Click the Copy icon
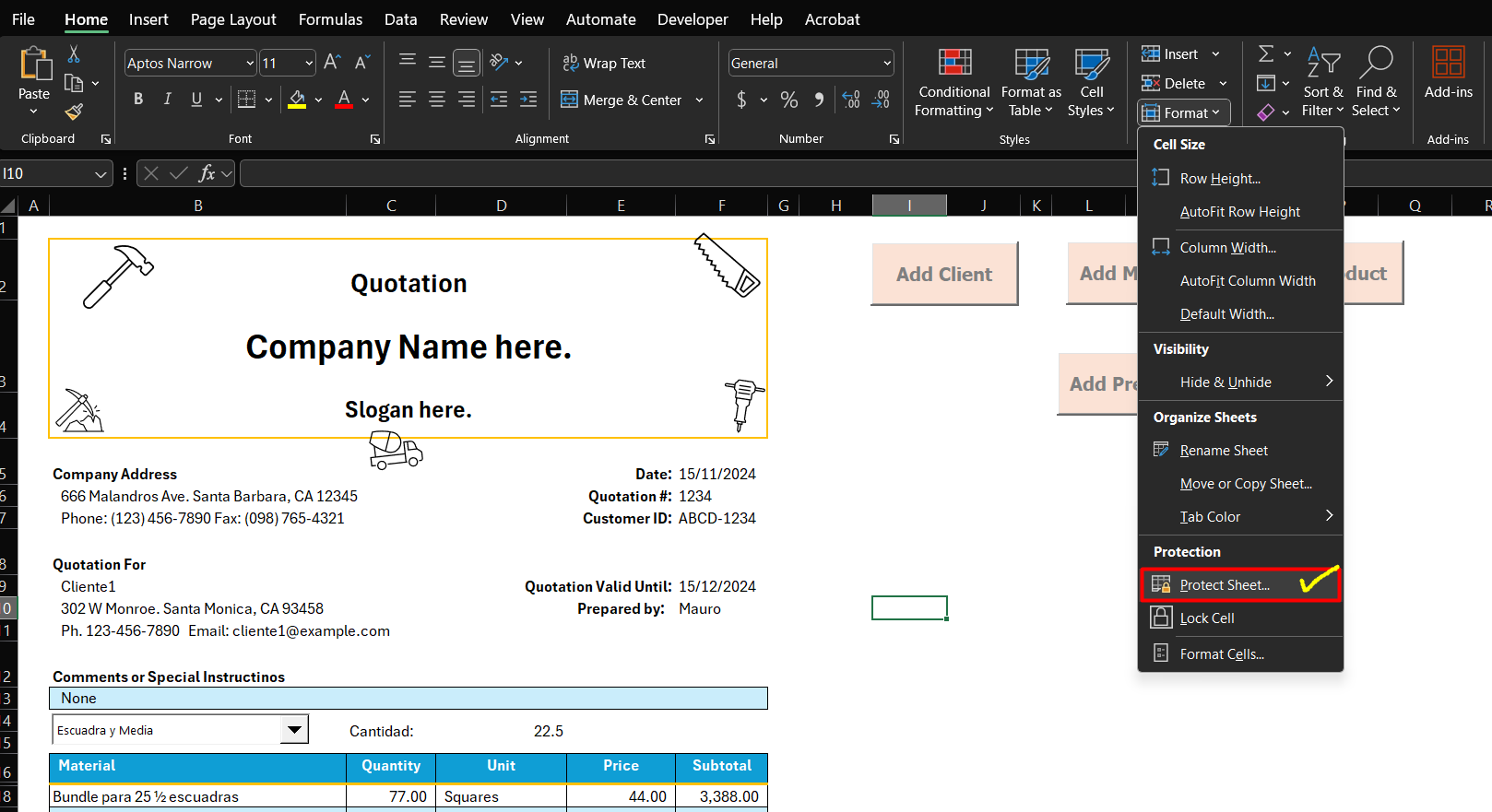 point(74,84)
